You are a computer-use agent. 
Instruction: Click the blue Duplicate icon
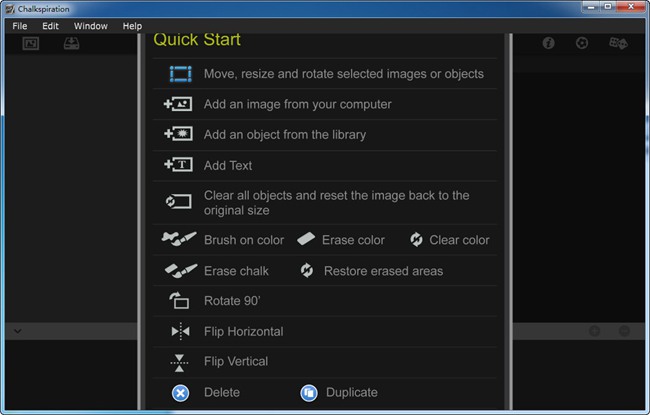(x=309, y=392)
